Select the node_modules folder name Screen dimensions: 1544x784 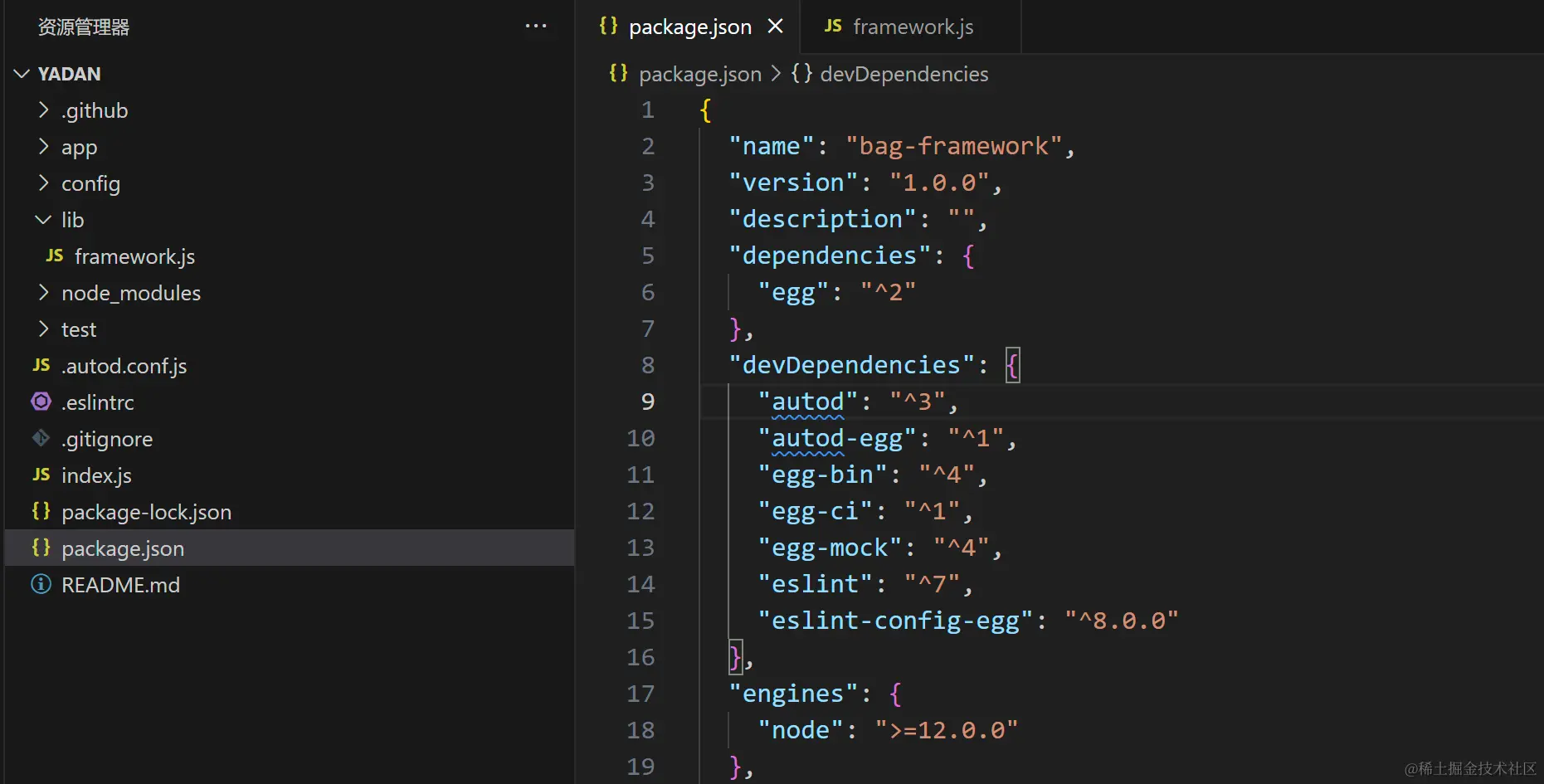click(131, 293)
